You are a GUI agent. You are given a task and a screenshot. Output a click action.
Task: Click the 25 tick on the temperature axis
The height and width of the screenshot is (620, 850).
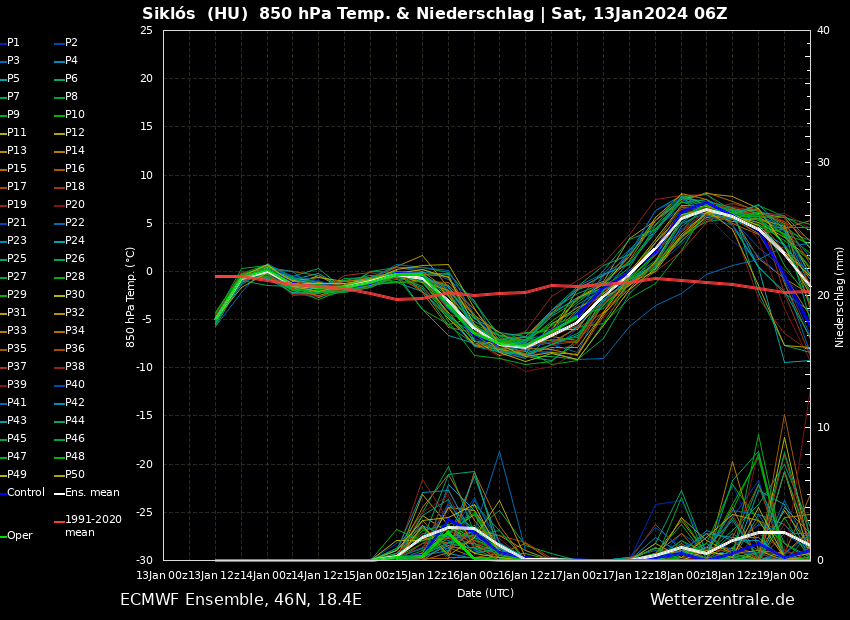tap(146, 31)
